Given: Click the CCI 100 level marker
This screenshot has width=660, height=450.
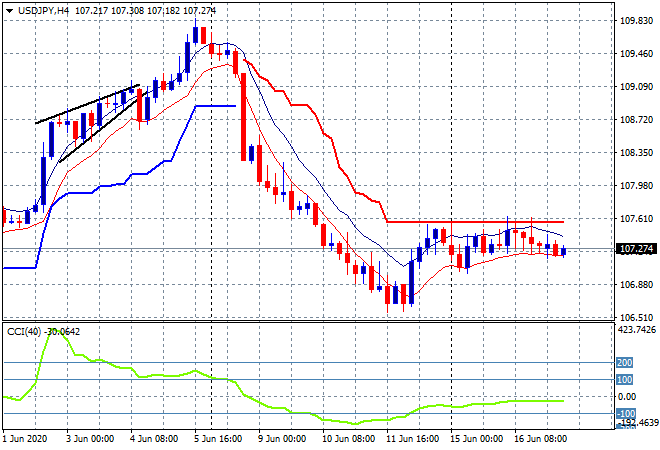Looking at the screenshot, I should point(624,380).
